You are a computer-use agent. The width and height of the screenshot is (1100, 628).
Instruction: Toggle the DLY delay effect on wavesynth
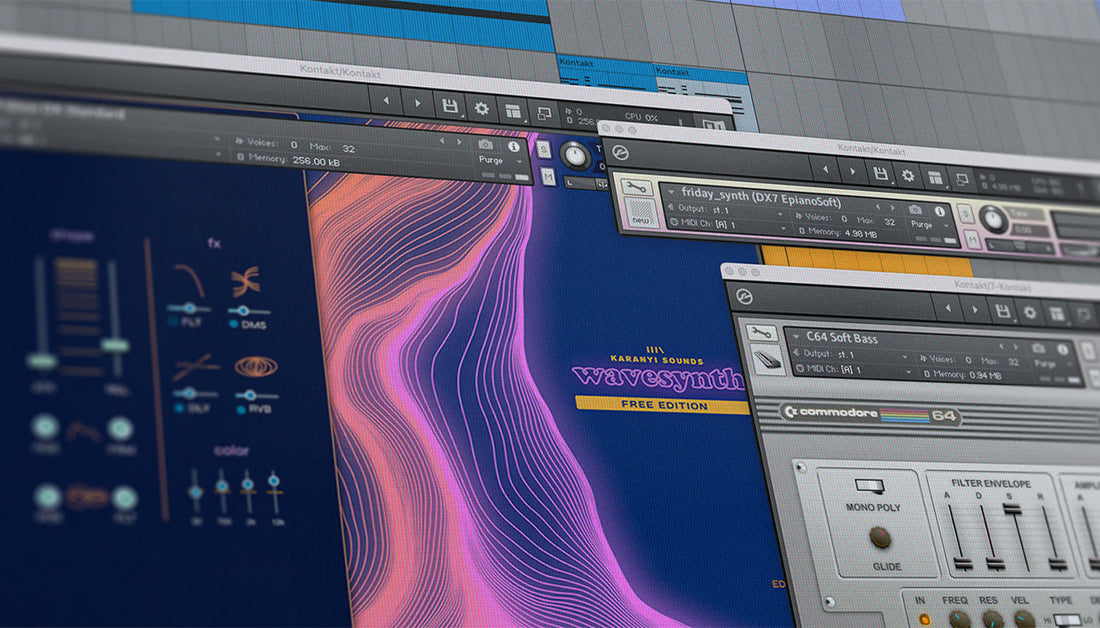(x=178, y=408)
